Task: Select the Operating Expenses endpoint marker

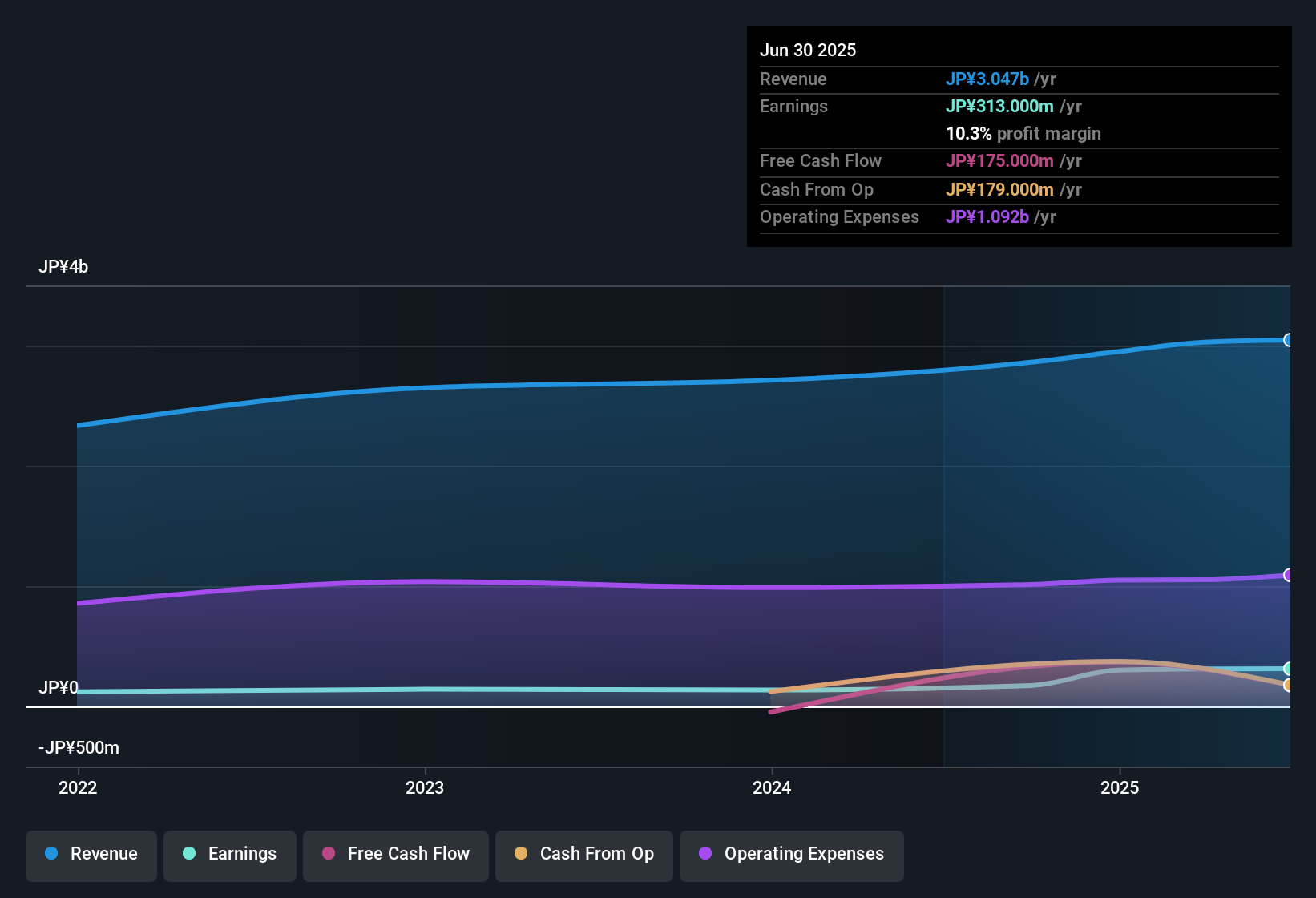Action: pos(1288,575)
